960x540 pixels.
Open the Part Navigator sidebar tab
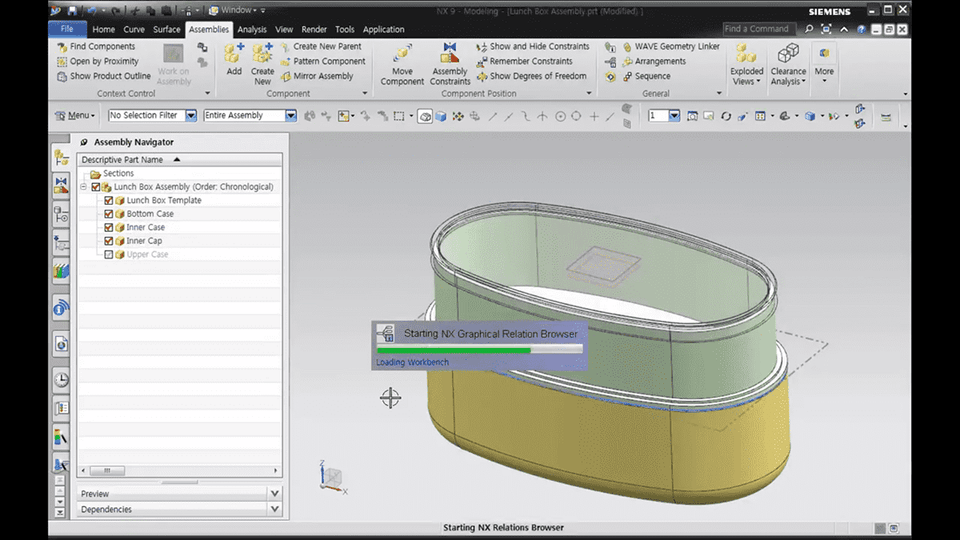pyautogui.click(x=61, y=214)
